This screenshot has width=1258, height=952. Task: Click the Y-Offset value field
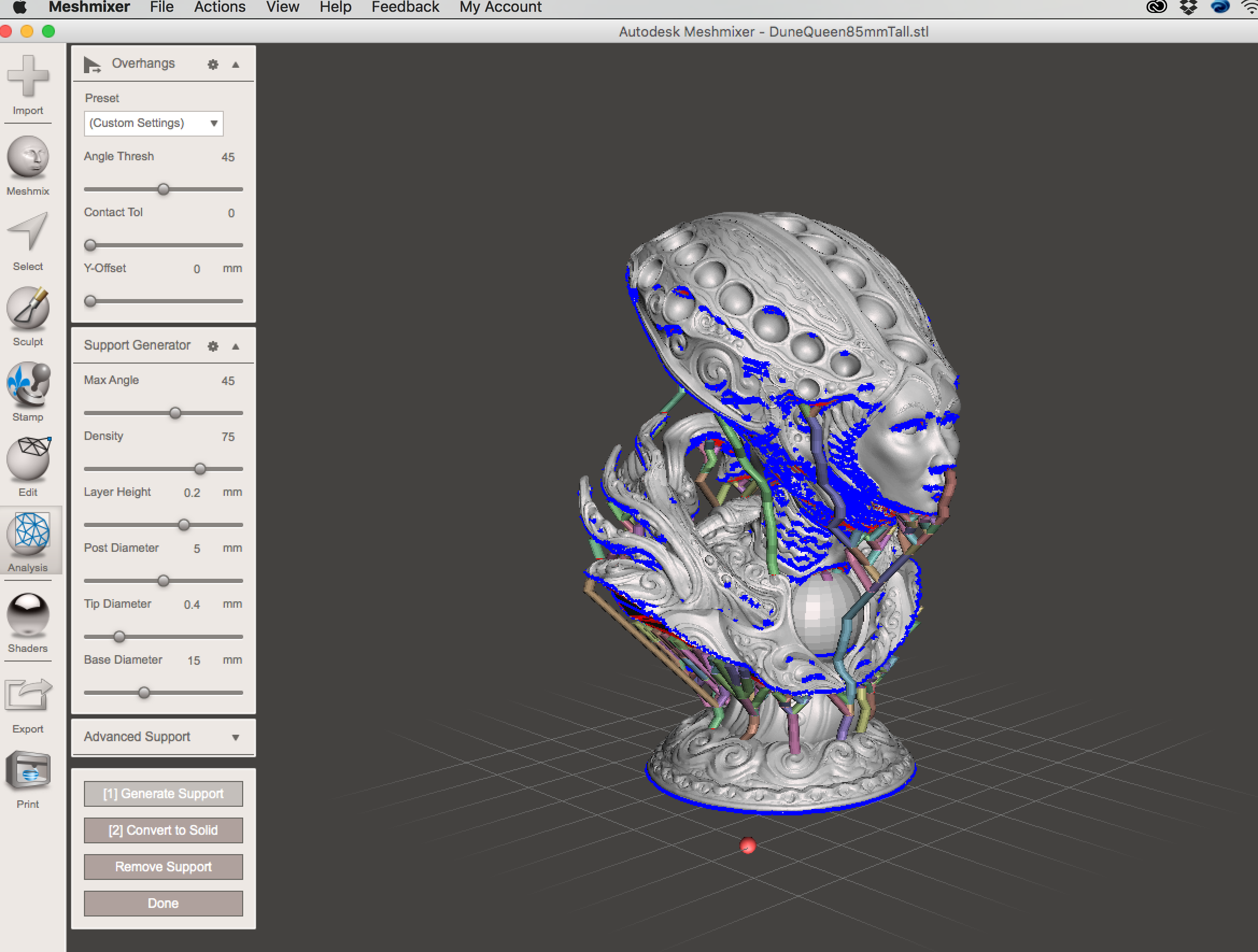point(197,269)
